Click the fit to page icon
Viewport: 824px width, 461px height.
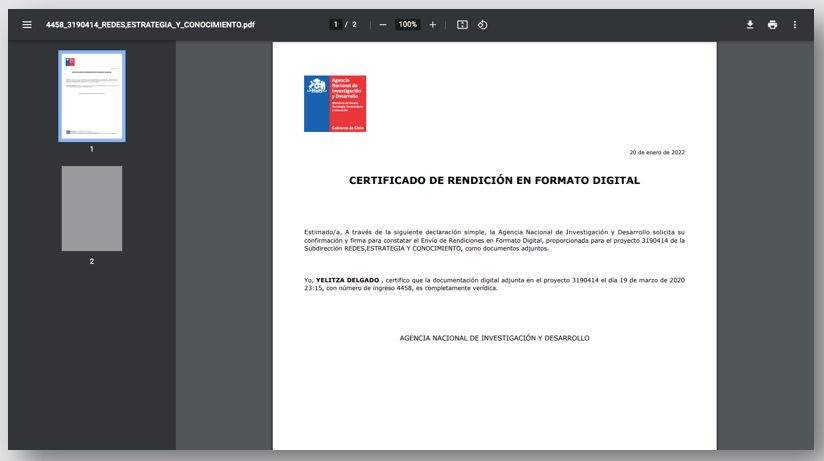click(x=462, y=25)
